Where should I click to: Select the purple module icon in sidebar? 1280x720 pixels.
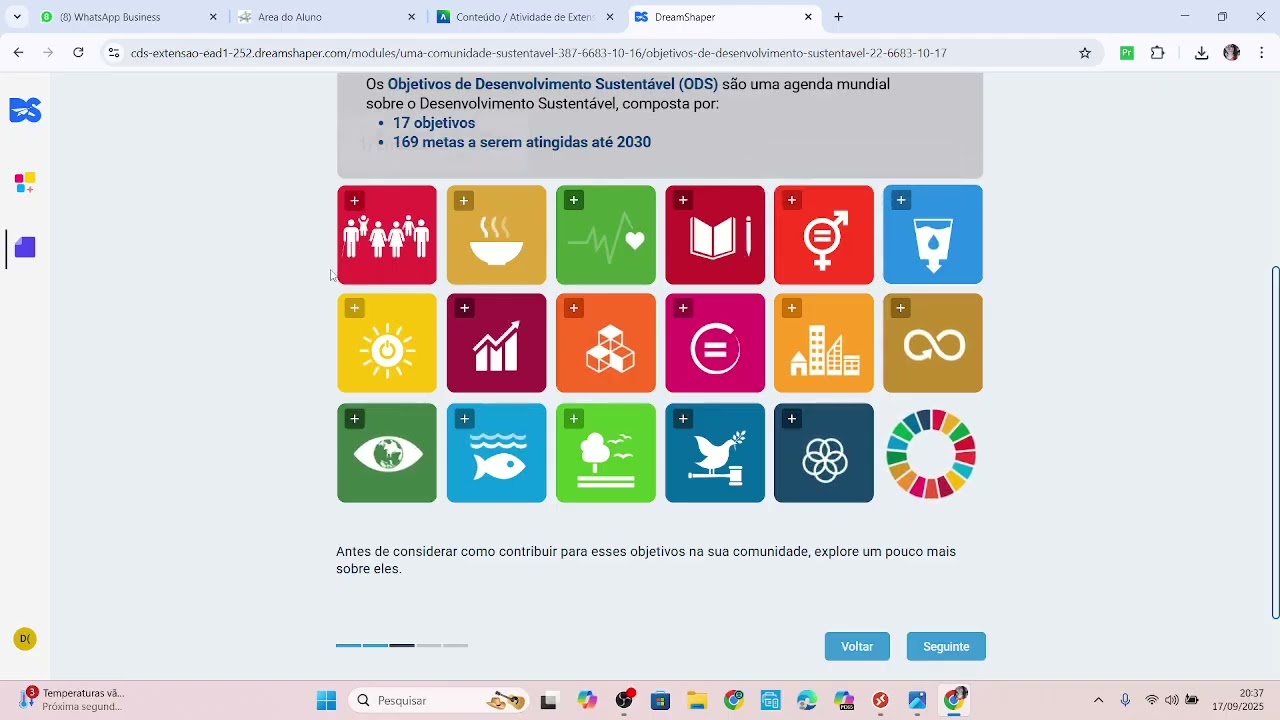pos(25,248)
